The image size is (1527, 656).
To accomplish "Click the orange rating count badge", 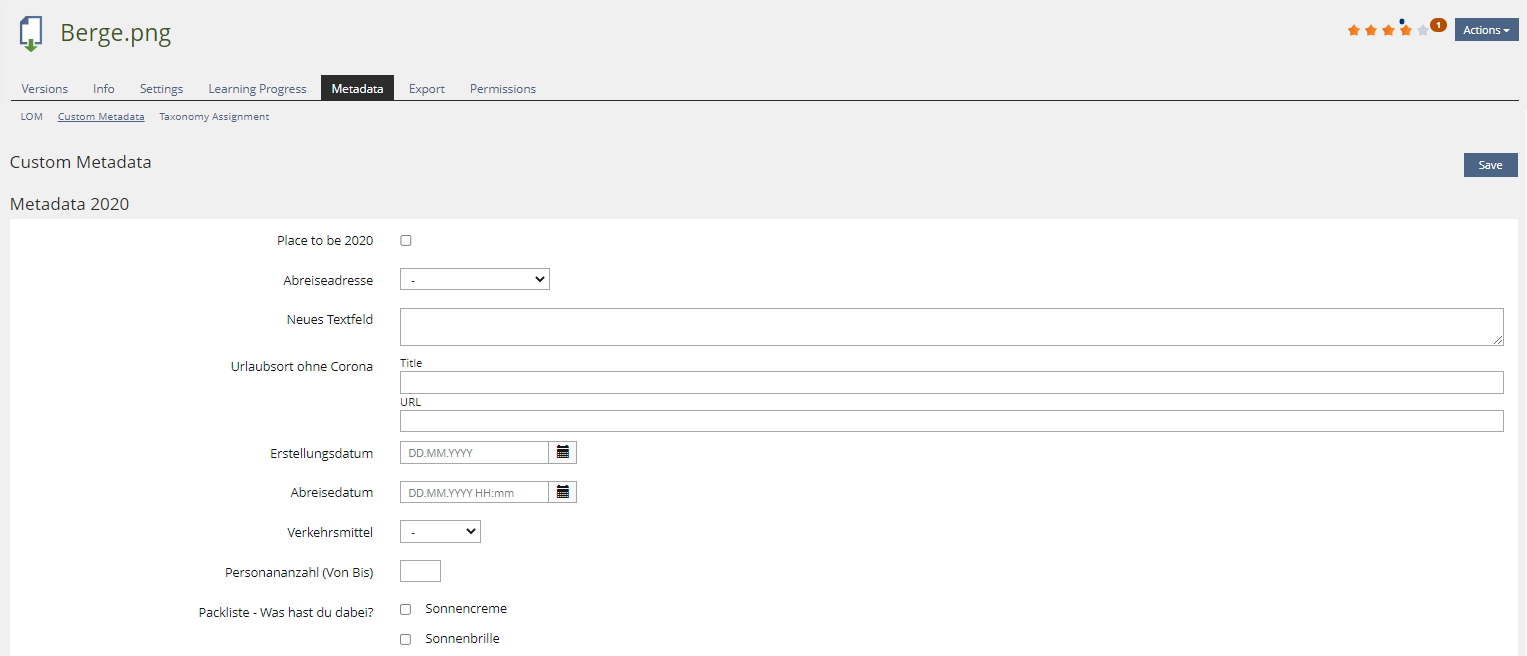I will (1438, 25).
